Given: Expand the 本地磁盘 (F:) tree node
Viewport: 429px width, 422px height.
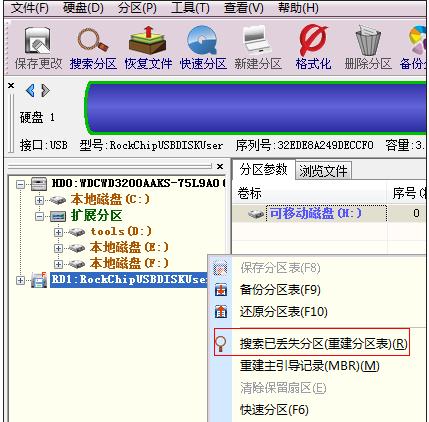Looking at the screenshot, I should click(58, 264).
